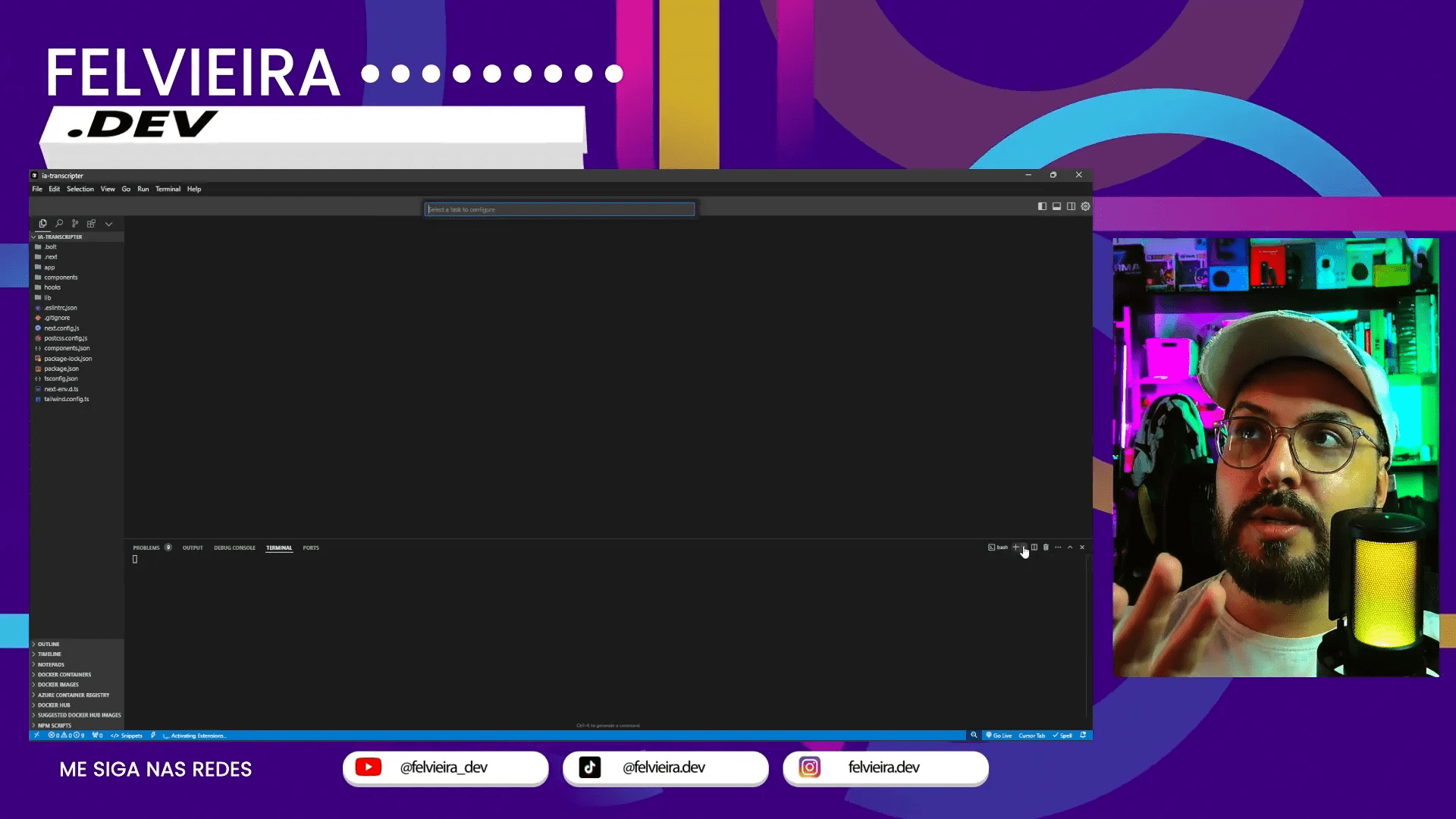Focus the 'Select a task to configure' input
Viewport: 1456px width, 819px height.
[560, 209]
